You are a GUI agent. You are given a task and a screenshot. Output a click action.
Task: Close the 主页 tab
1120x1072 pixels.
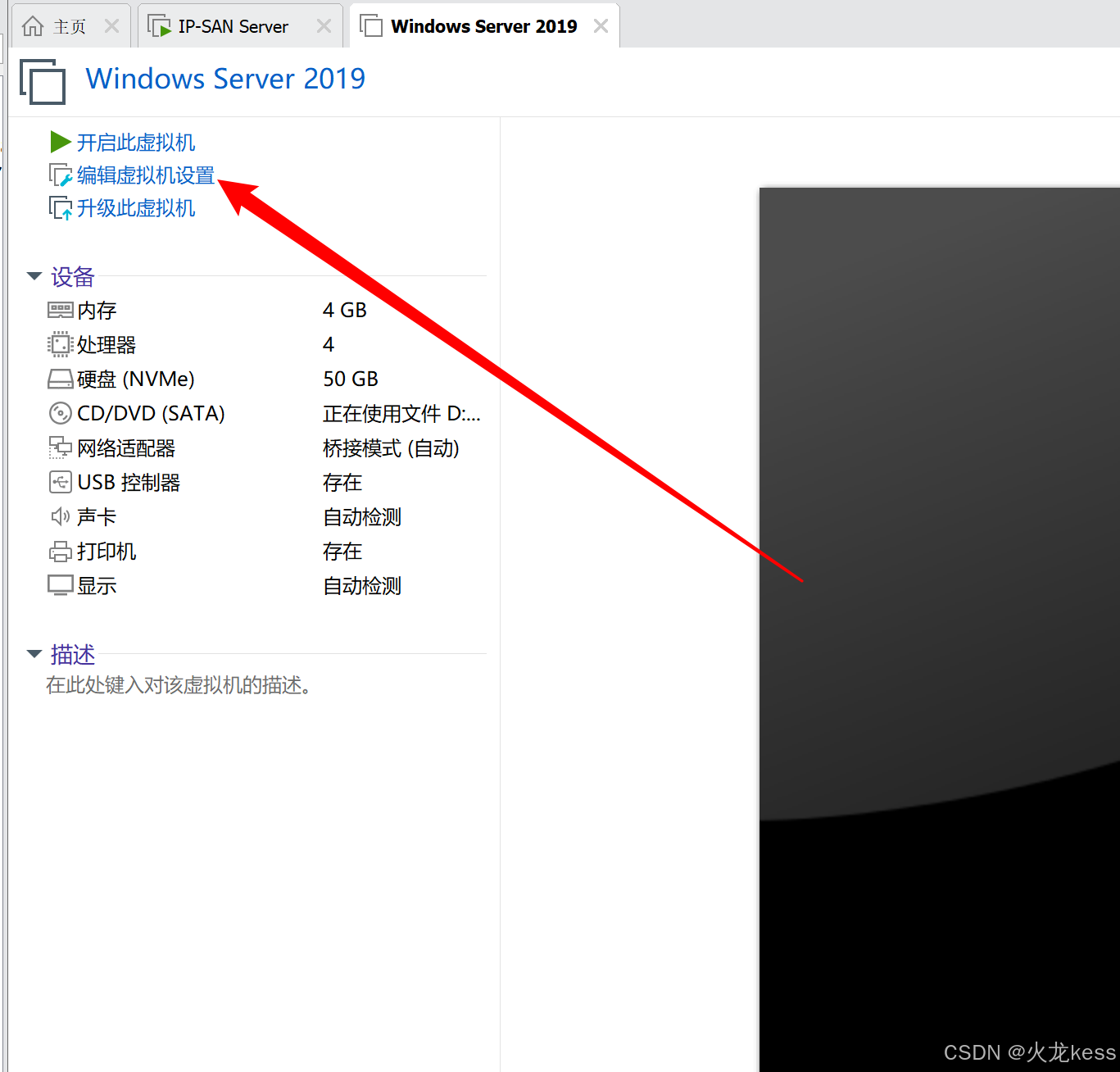coord(112,26)
